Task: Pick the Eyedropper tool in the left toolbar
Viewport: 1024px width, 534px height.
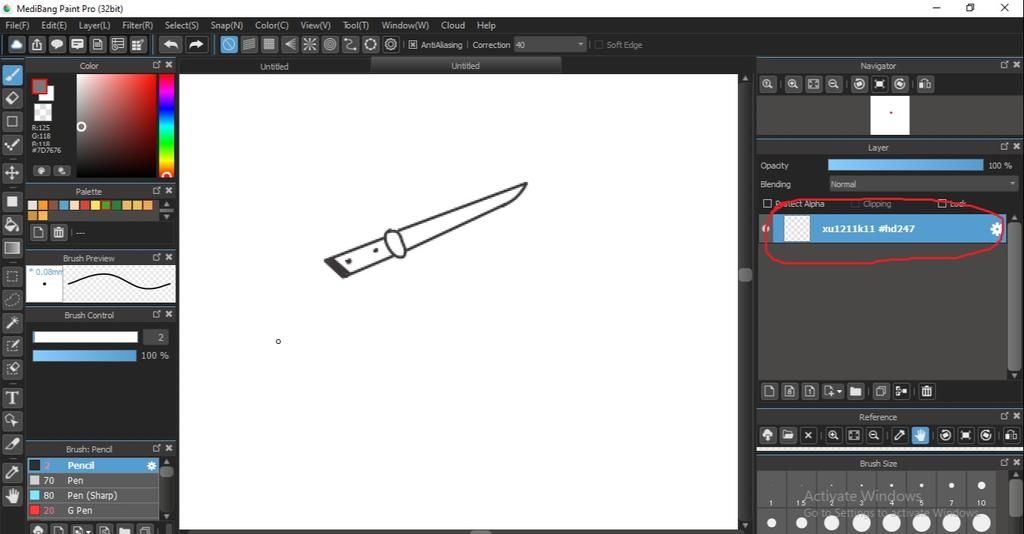Action: (x=12, y=472)
